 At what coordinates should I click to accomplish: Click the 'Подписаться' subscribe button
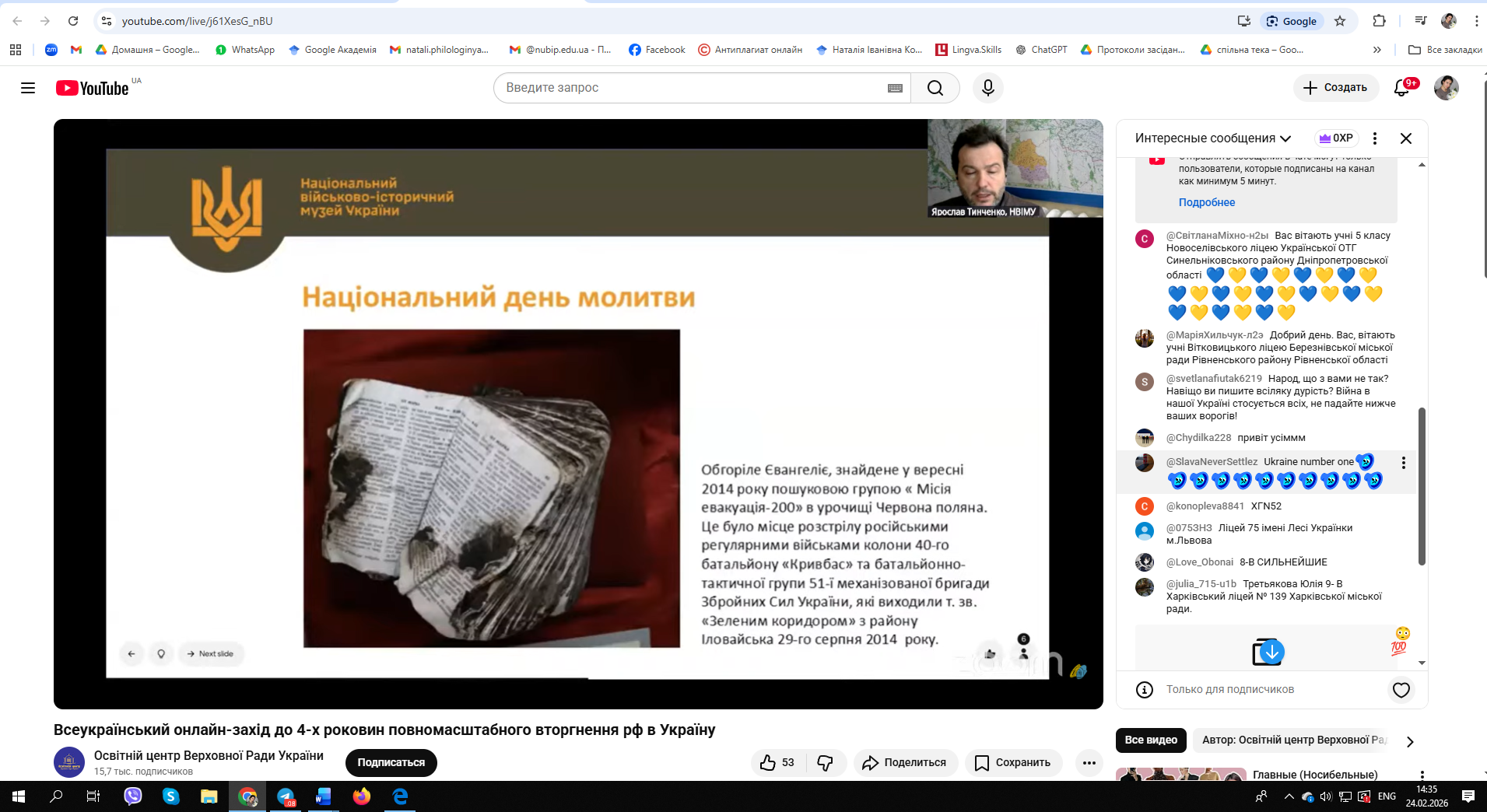(x=391, y=763)
